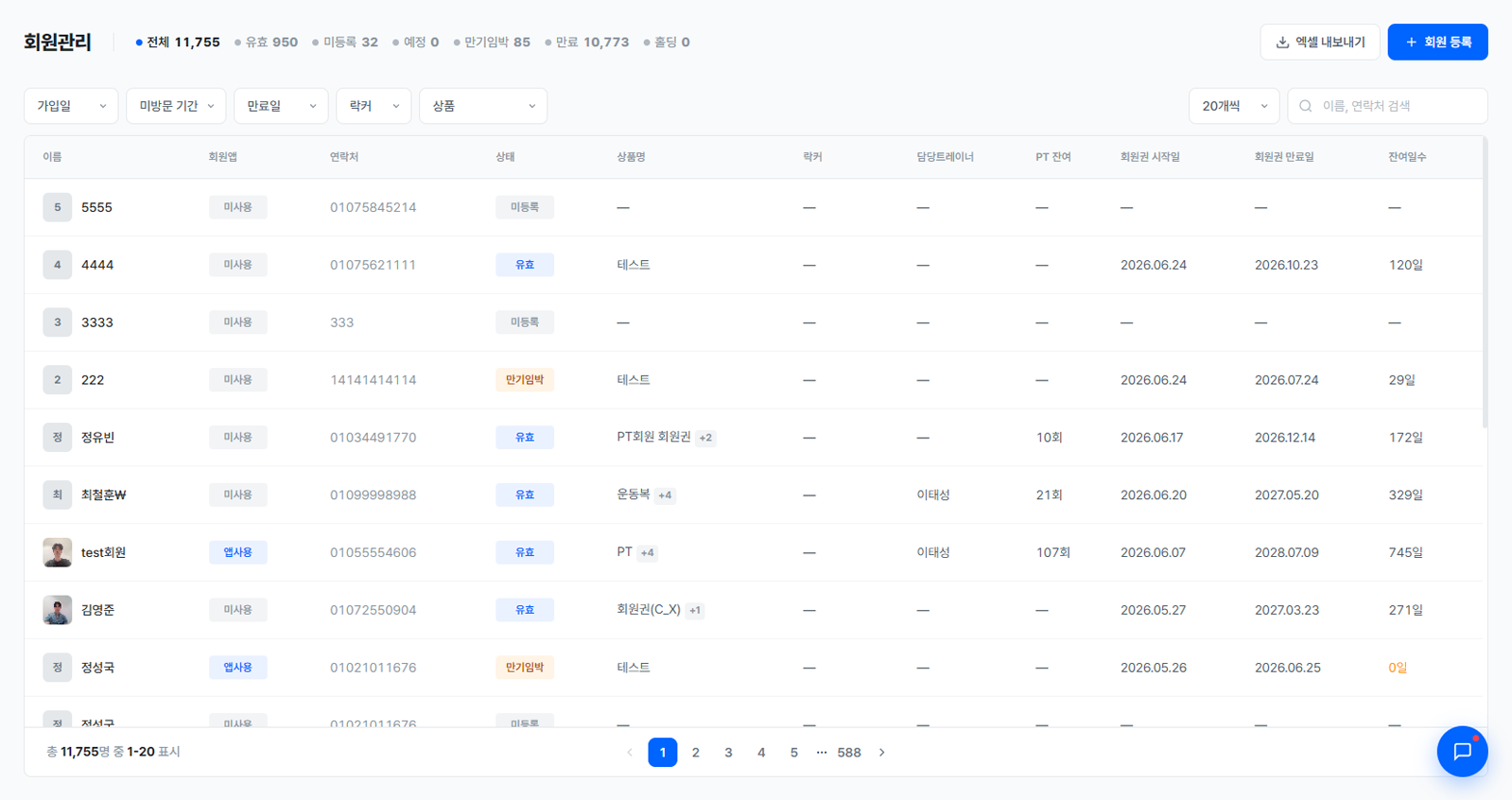1512x800 pixels.
Task: Click the 잔여일수 column header
Action: click(1407, 157)
